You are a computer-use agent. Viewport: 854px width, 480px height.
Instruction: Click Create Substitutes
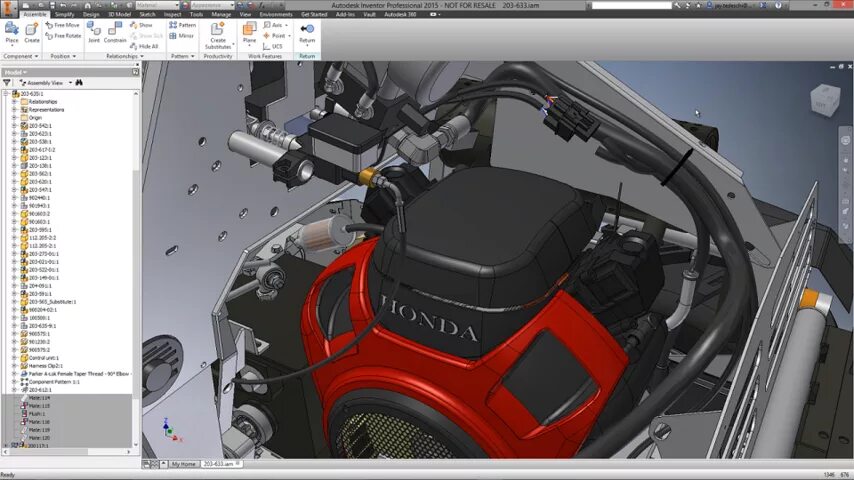tap(218, 36)
